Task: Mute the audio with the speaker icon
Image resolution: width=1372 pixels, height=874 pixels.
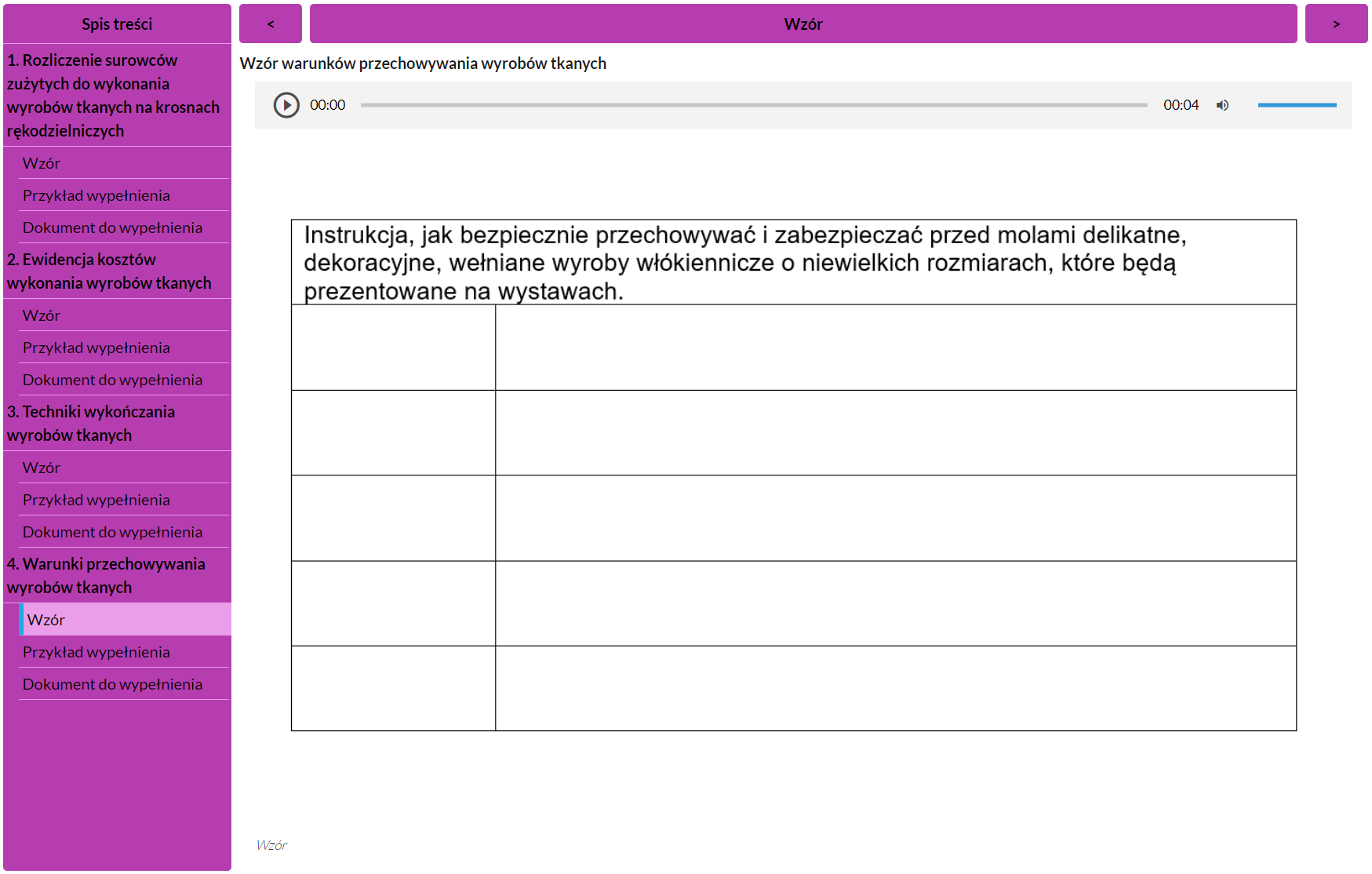Action: click(1222, 105)
